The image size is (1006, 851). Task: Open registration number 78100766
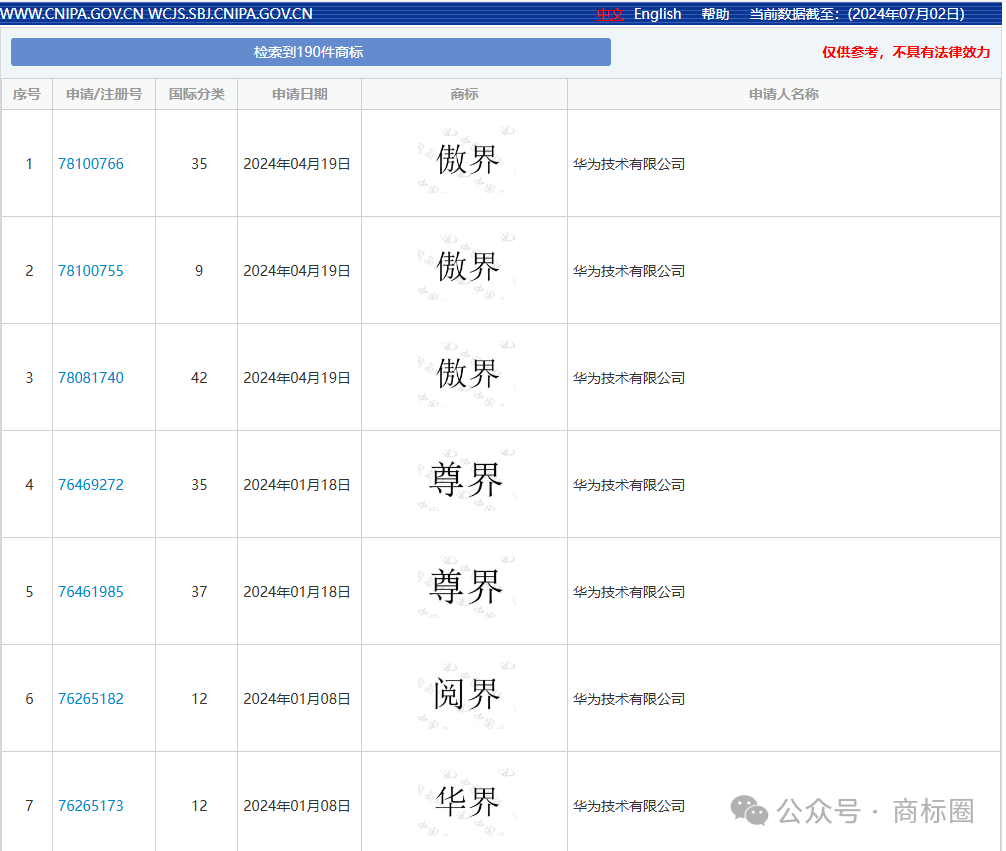coord(91,164)
